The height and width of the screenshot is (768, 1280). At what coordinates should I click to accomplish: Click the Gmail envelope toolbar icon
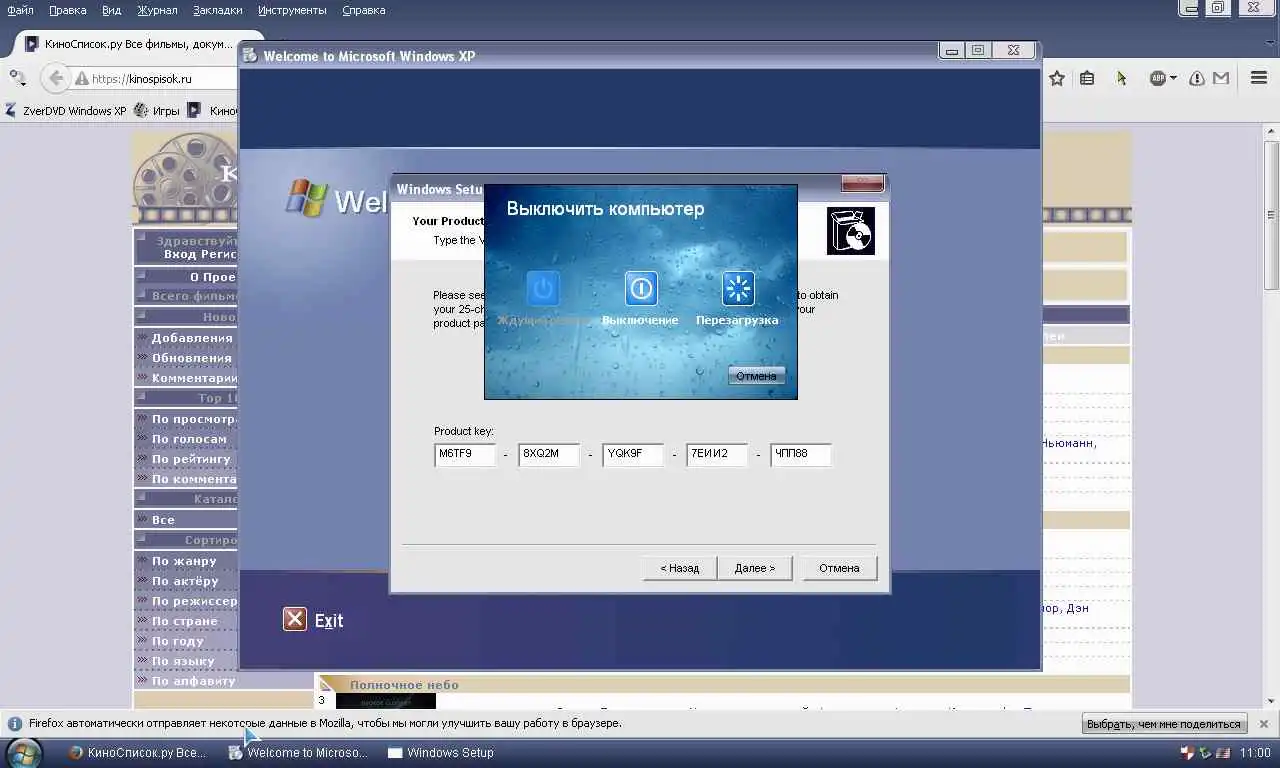click(x=1222, y=78)
